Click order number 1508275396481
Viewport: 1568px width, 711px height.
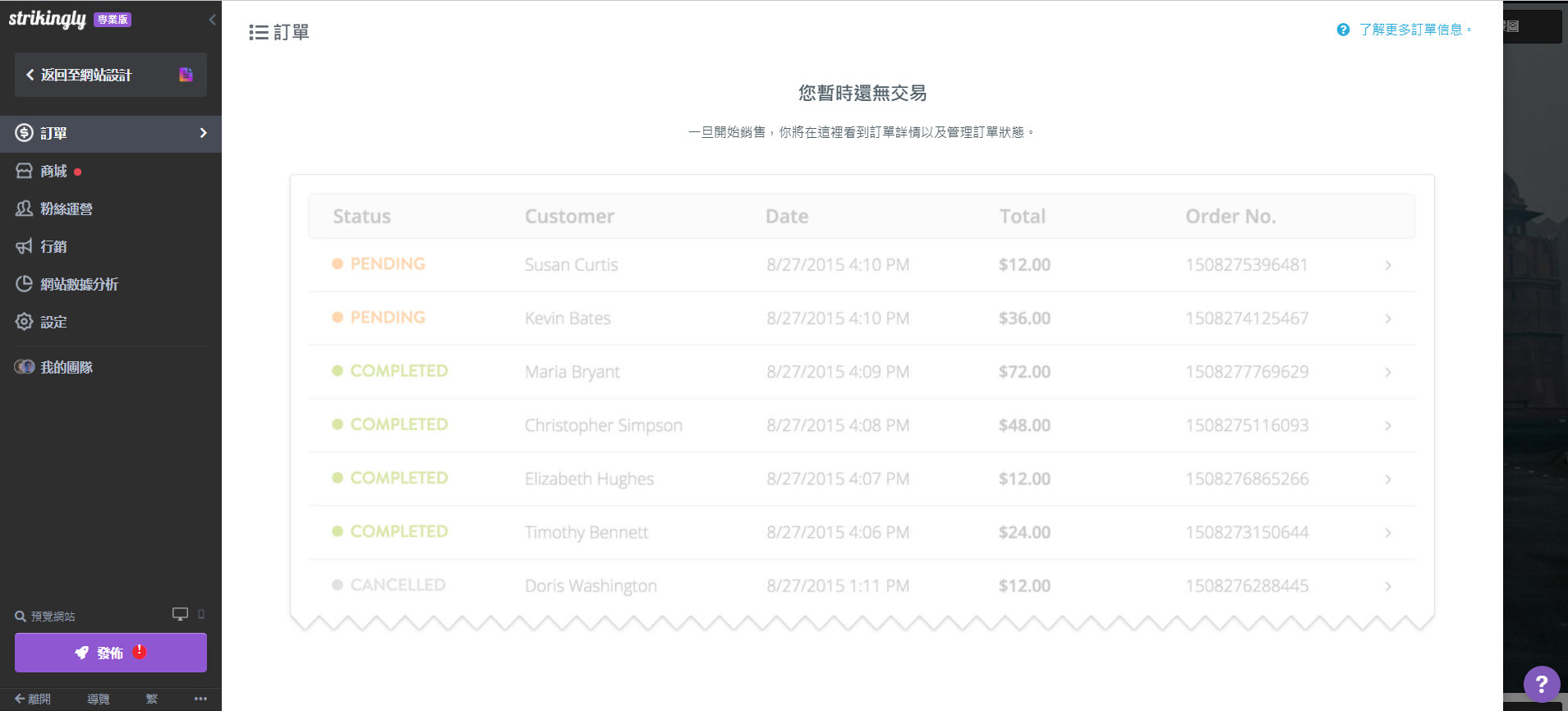1246,264
